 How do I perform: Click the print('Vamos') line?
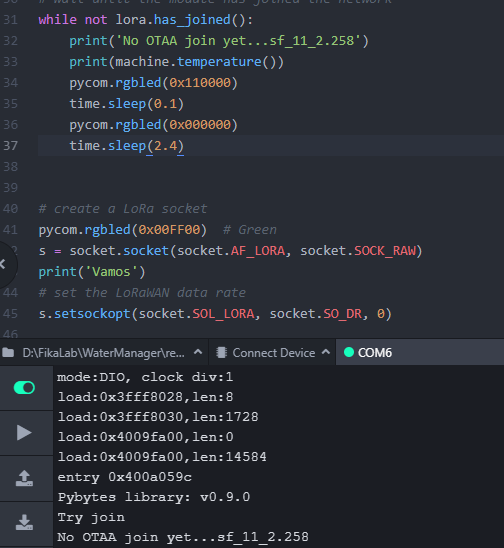point(92,272)
